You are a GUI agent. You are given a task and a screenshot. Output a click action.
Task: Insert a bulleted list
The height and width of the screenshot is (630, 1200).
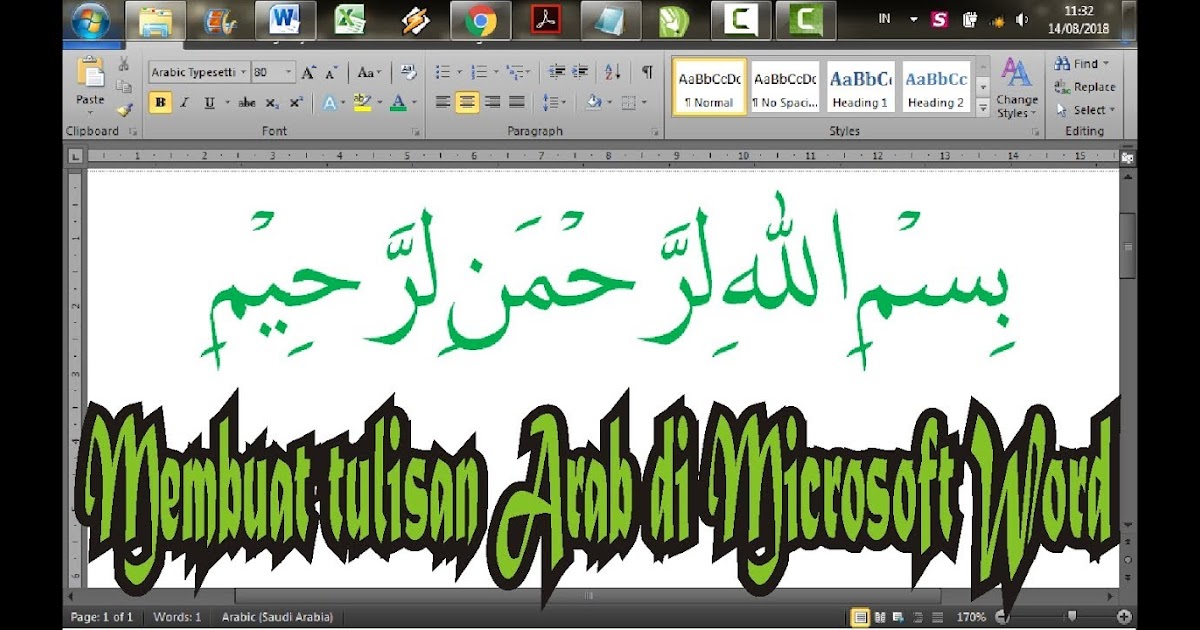coord(443,73)
